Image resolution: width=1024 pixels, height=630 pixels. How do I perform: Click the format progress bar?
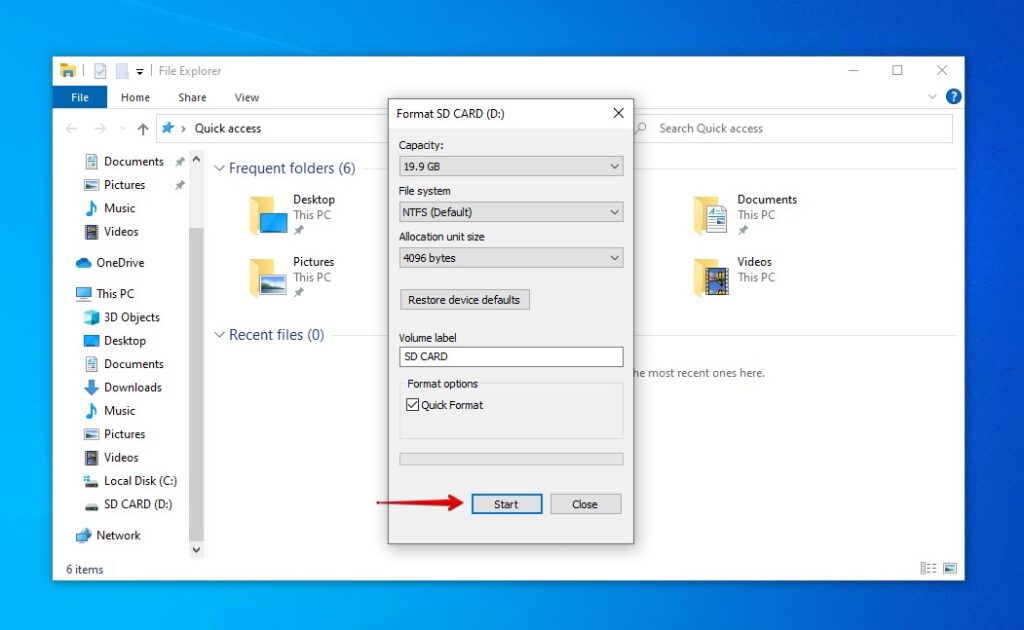pos(511,458)
